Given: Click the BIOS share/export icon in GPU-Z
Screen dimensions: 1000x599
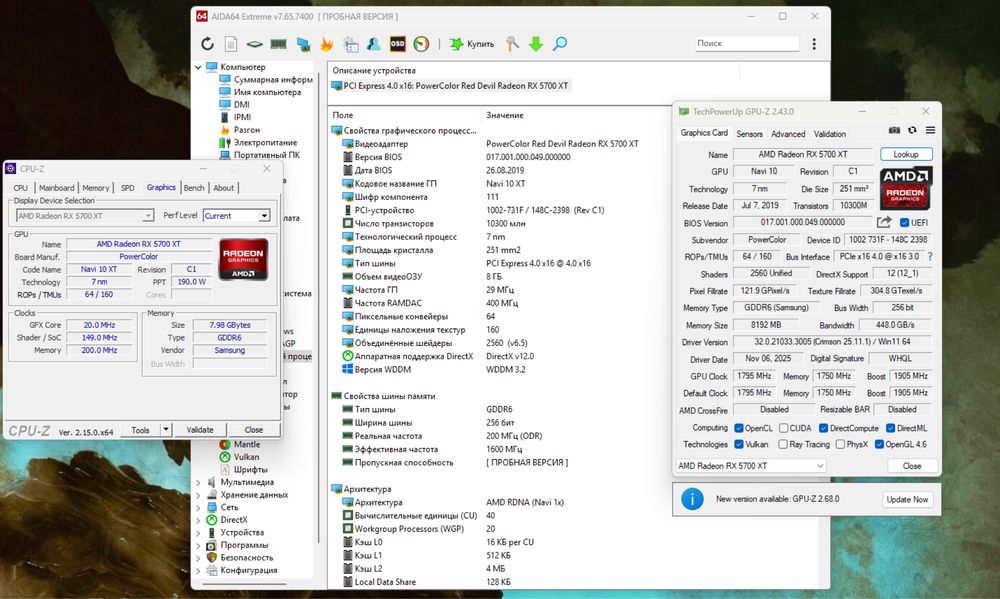Looking at the screenshot, I should [x=885, y=222].
